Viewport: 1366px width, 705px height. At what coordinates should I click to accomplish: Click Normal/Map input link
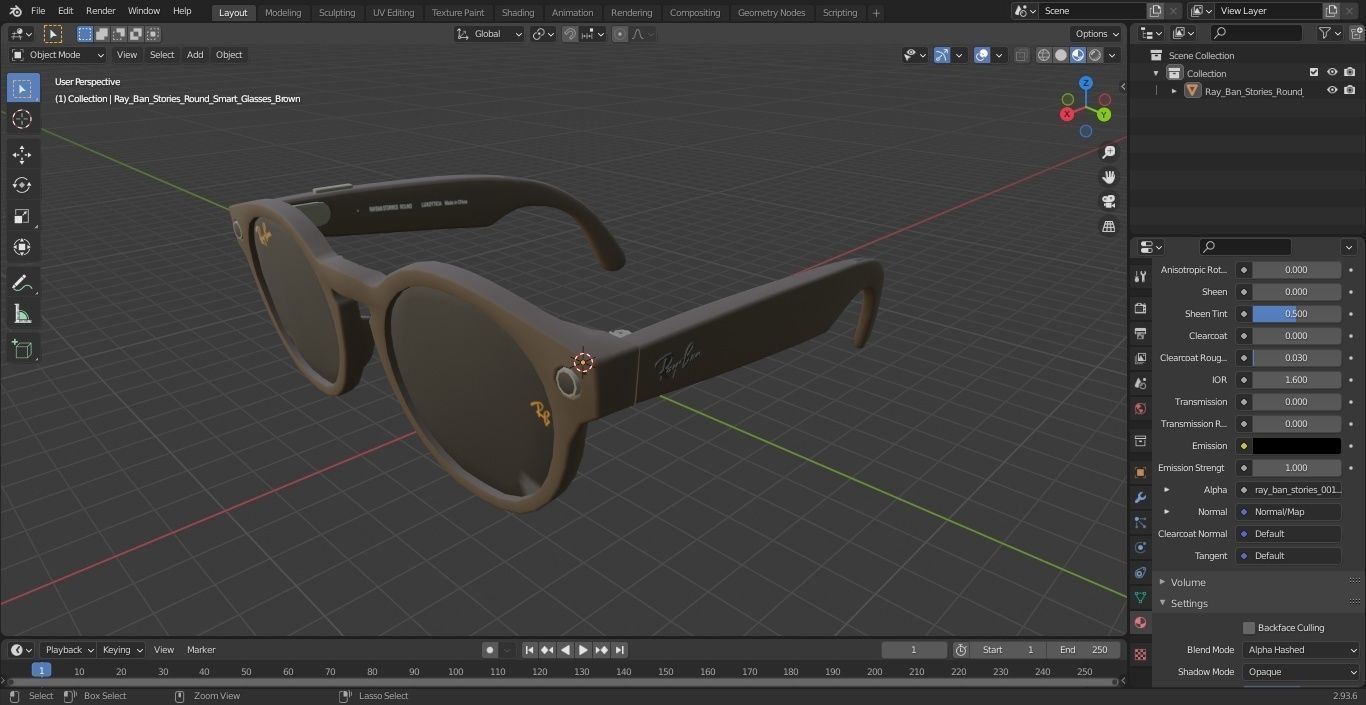point(1289,512)
